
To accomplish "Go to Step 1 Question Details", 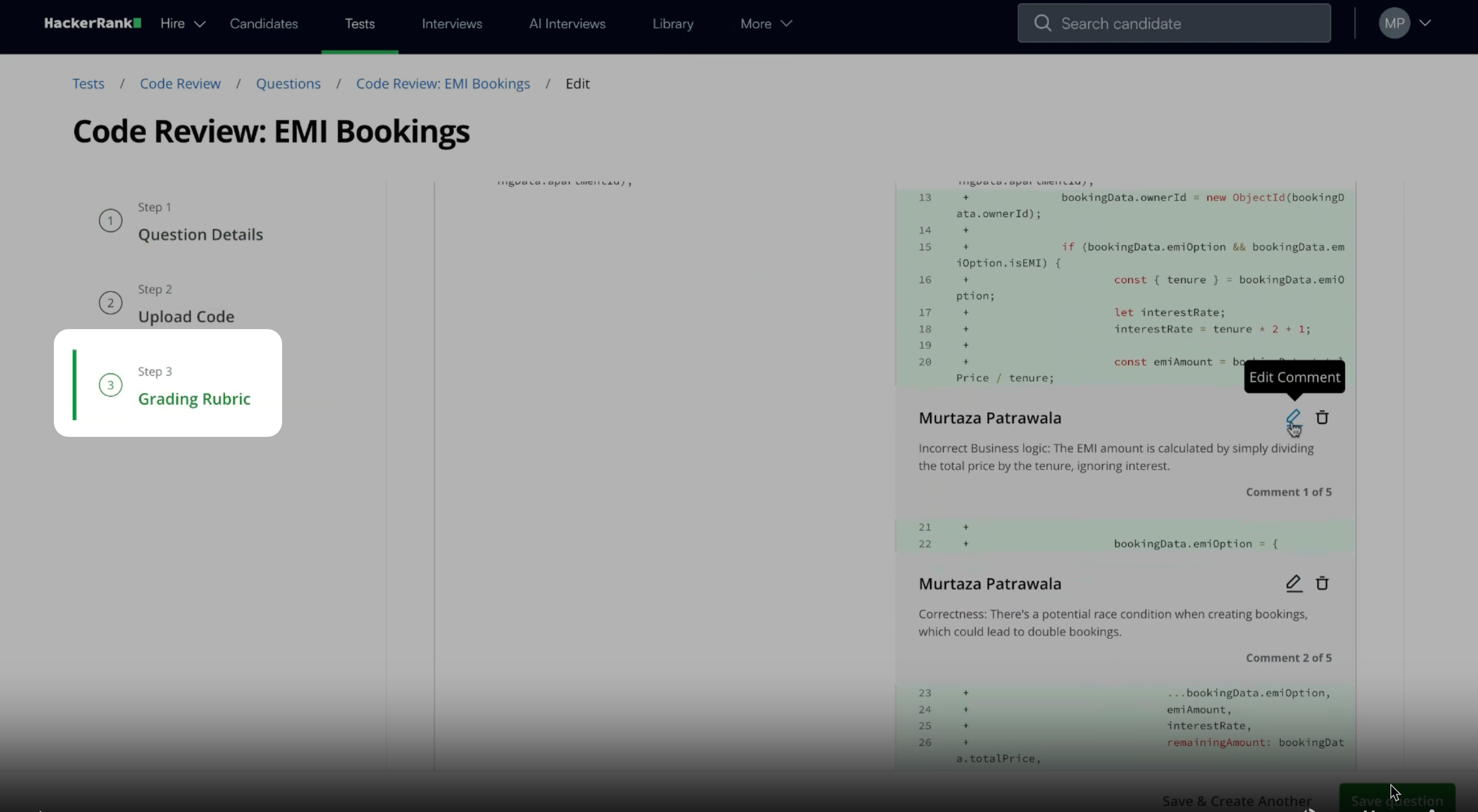I will 200,234.
